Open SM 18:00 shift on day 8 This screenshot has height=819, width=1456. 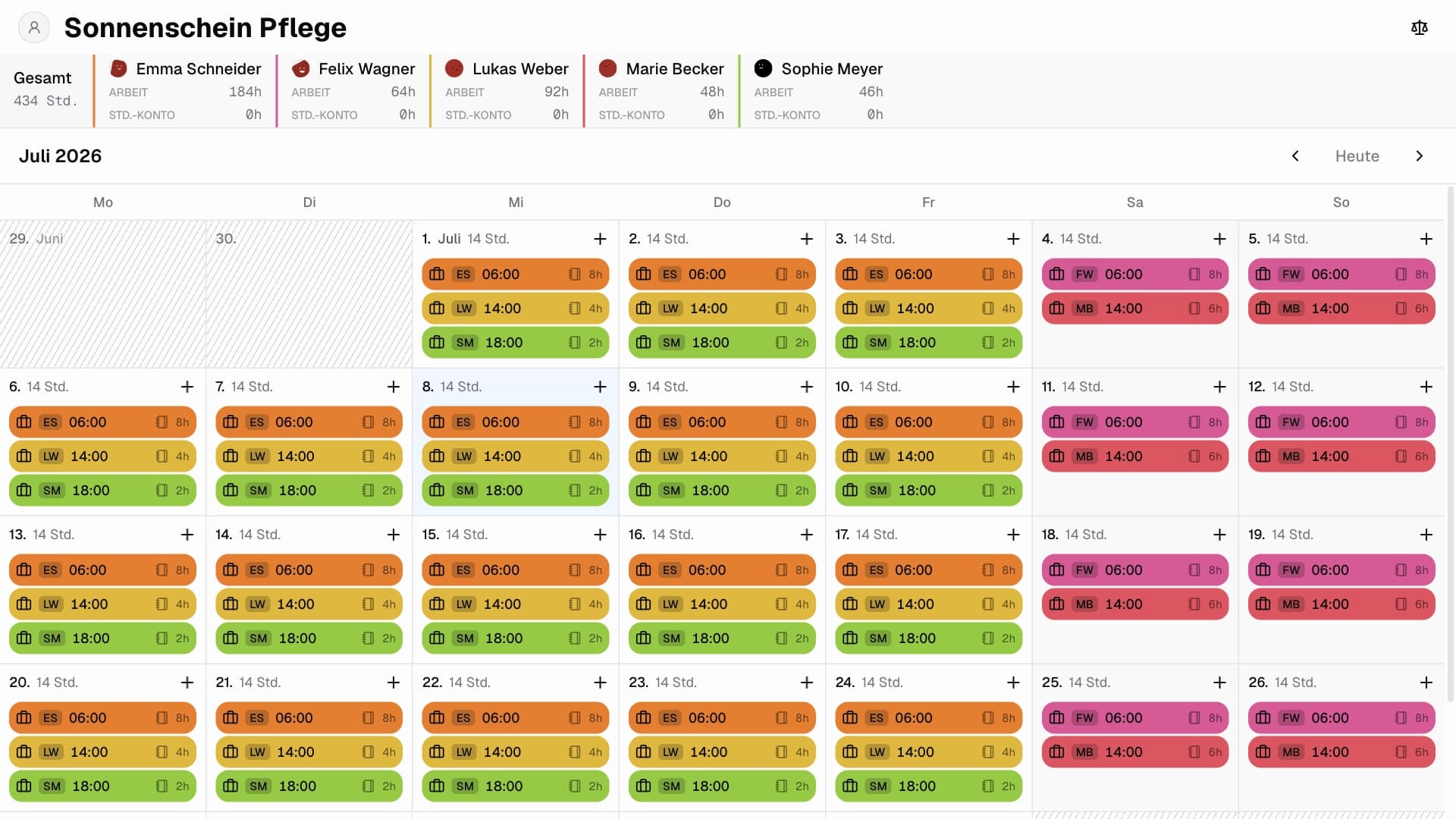(516, 490)
